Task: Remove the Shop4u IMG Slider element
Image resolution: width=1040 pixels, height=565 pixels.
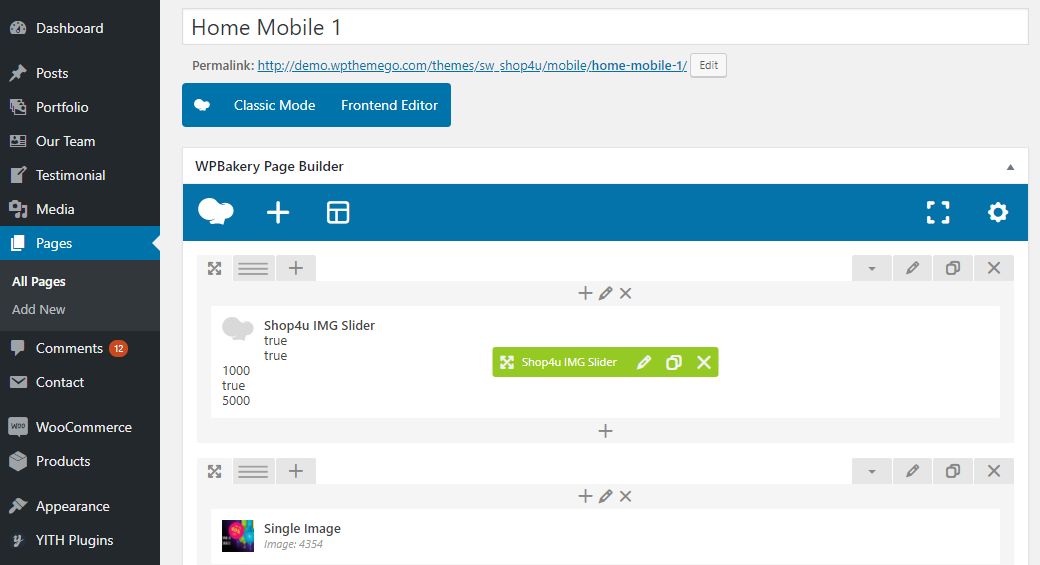Action: tap(704, 362)
